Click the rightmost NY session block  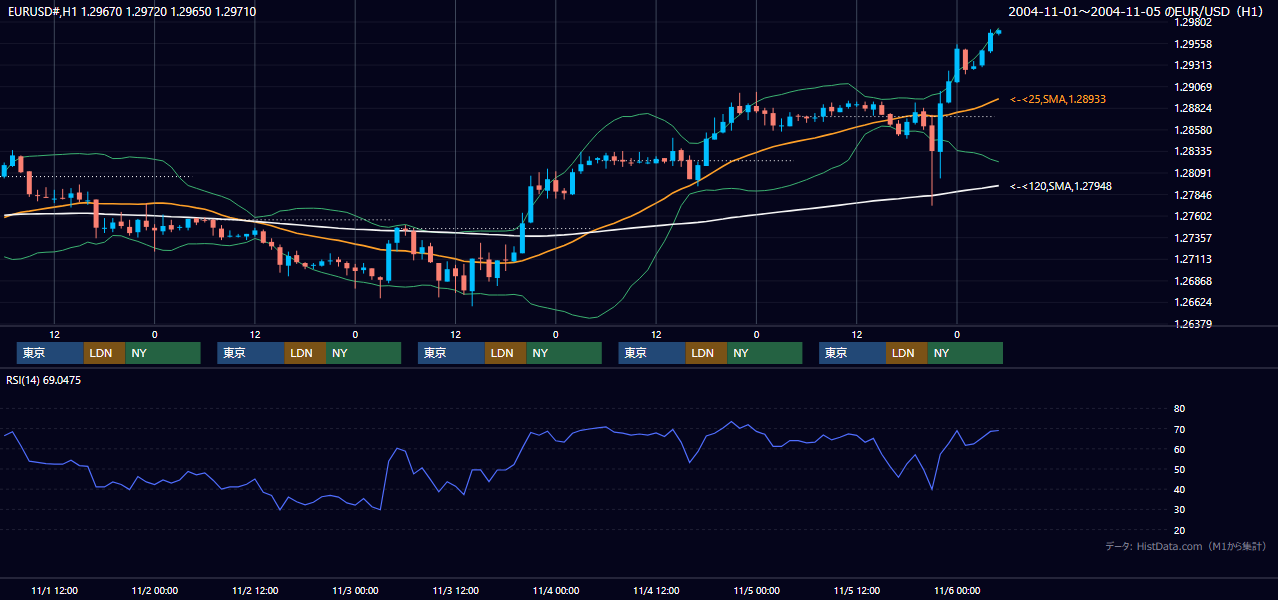click(965, 353)
